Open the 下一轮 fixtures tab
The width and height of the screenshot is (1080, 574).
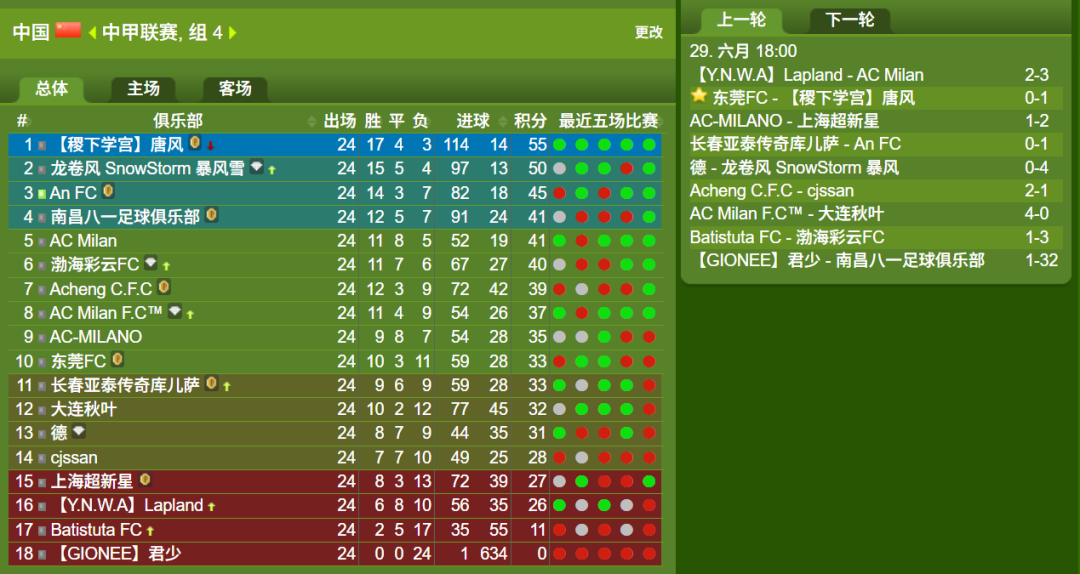tap(850, 20)
